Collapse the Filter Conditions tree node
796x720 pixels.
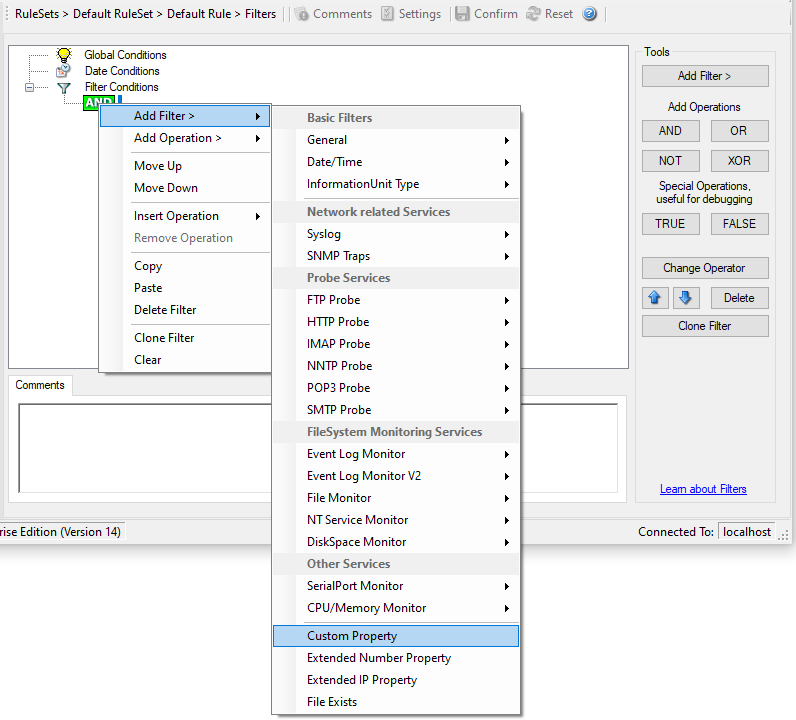[x=30, y=88]
